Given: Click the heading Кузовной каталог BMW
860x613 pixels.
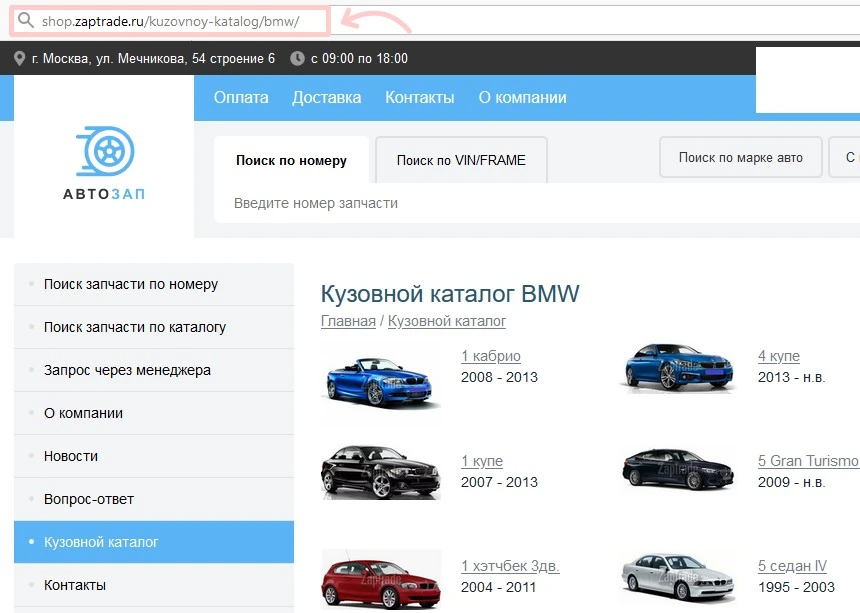Looking at the screenshot, I should click(x=450, y=294).
